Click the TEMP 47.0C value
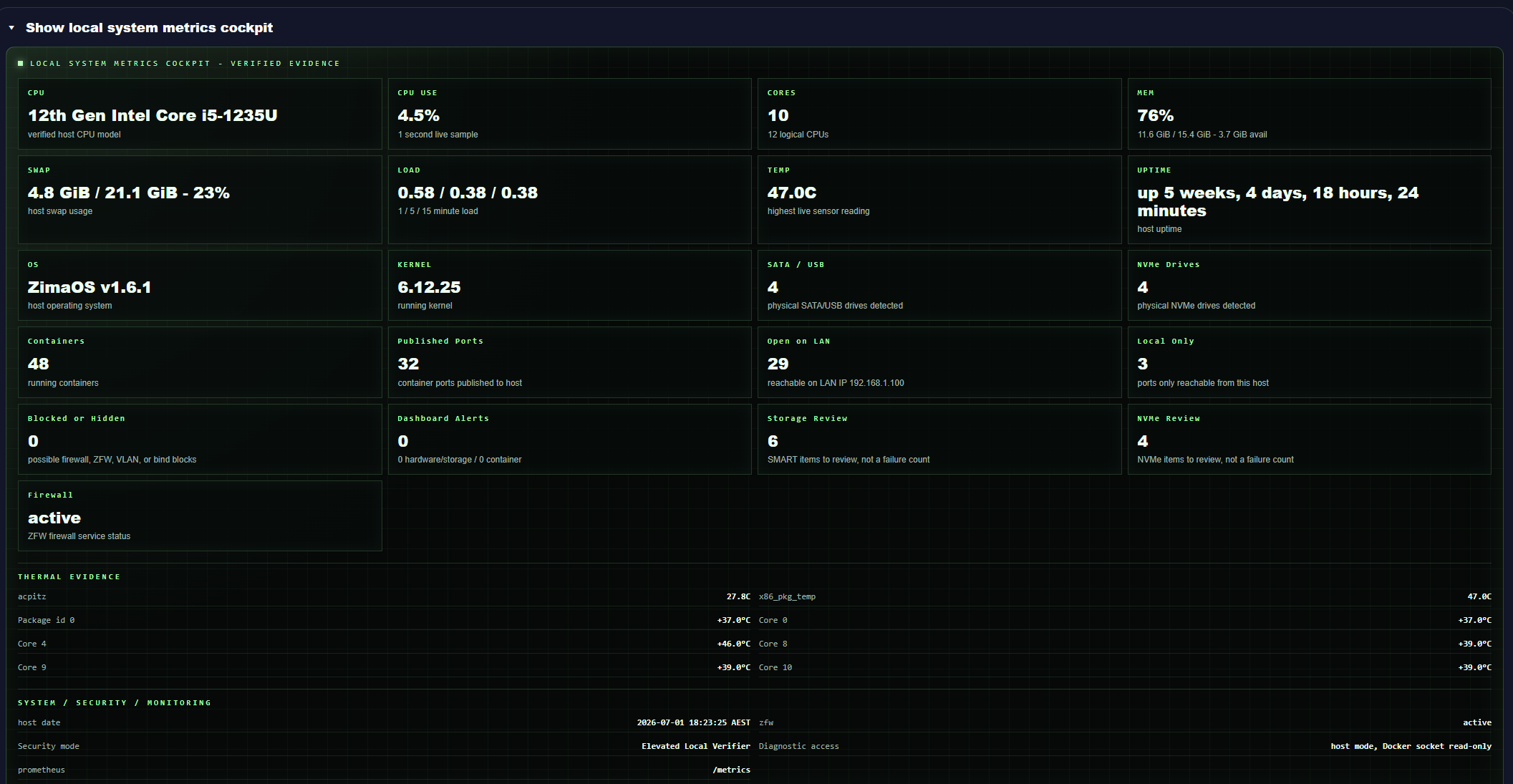Screen dimensions: 1513x784 click(x=792, y=193)
